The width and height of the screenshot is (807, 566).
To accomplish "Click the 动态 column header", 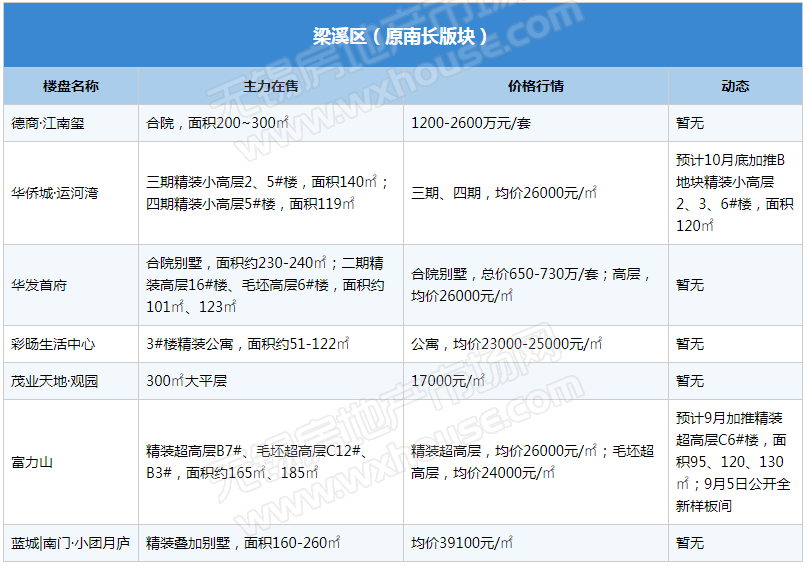I will (x=735, y=86).
